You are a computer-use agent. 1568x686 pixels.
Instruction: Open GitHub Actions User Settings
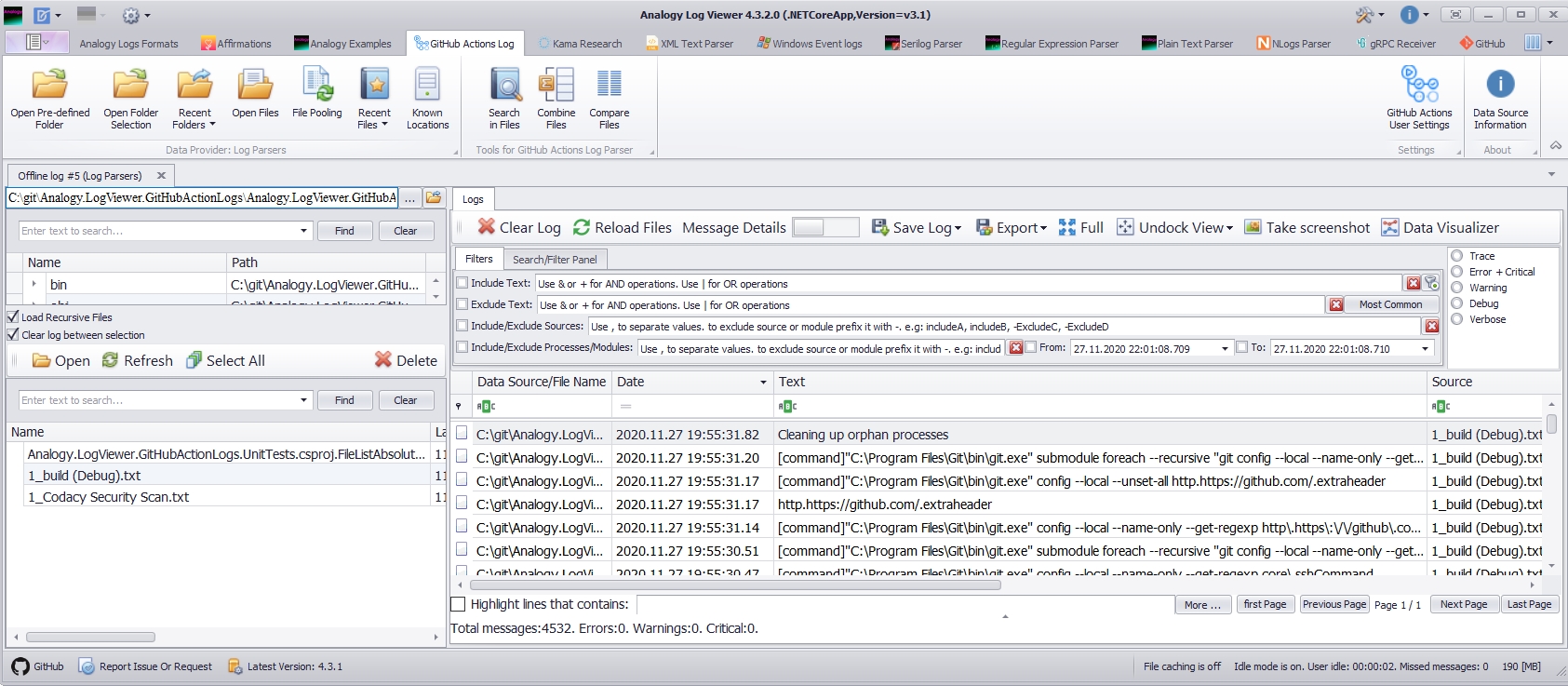[x=1419, y=98]
